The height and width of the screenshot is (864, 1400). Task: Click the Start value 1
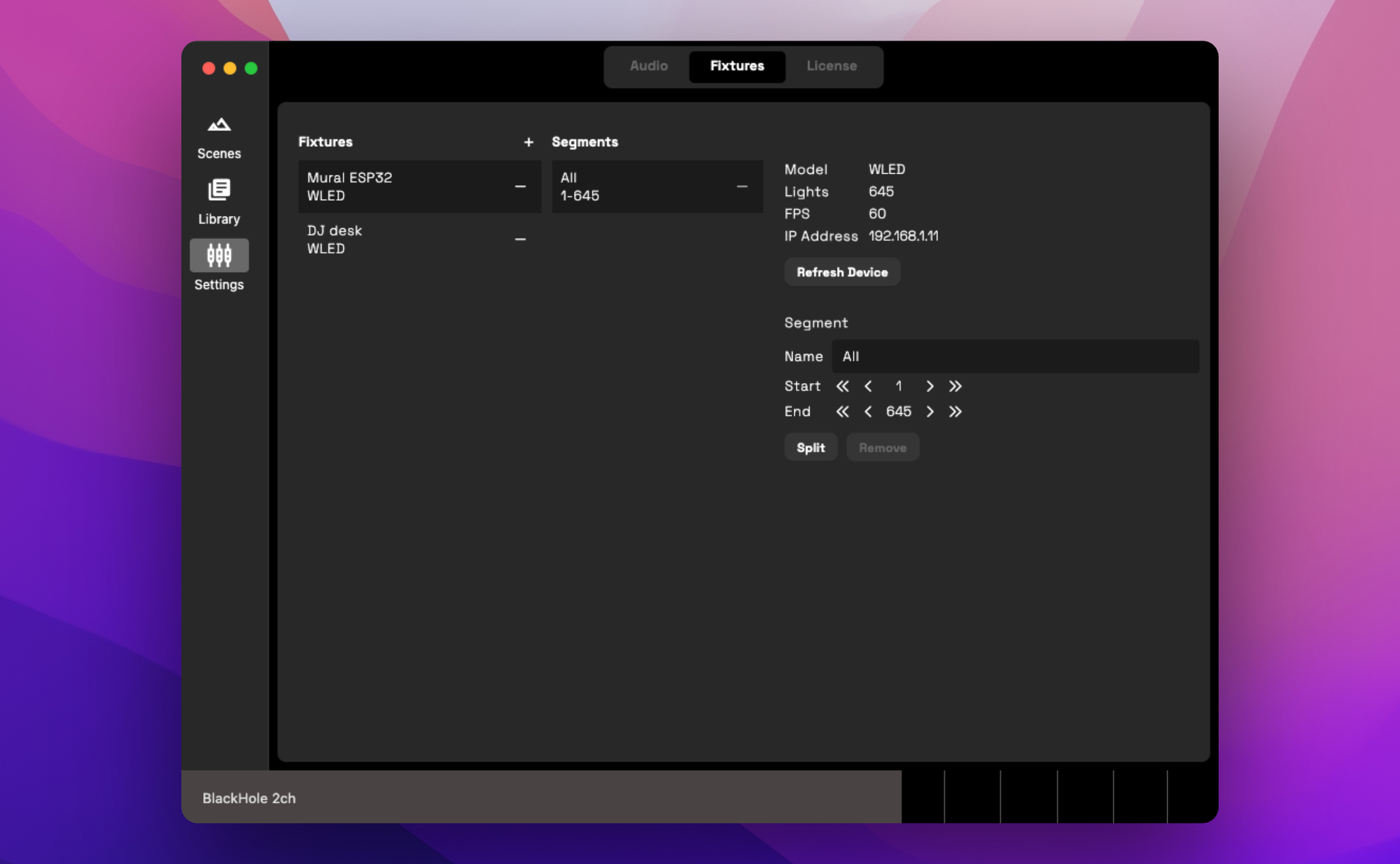(899, 386)
